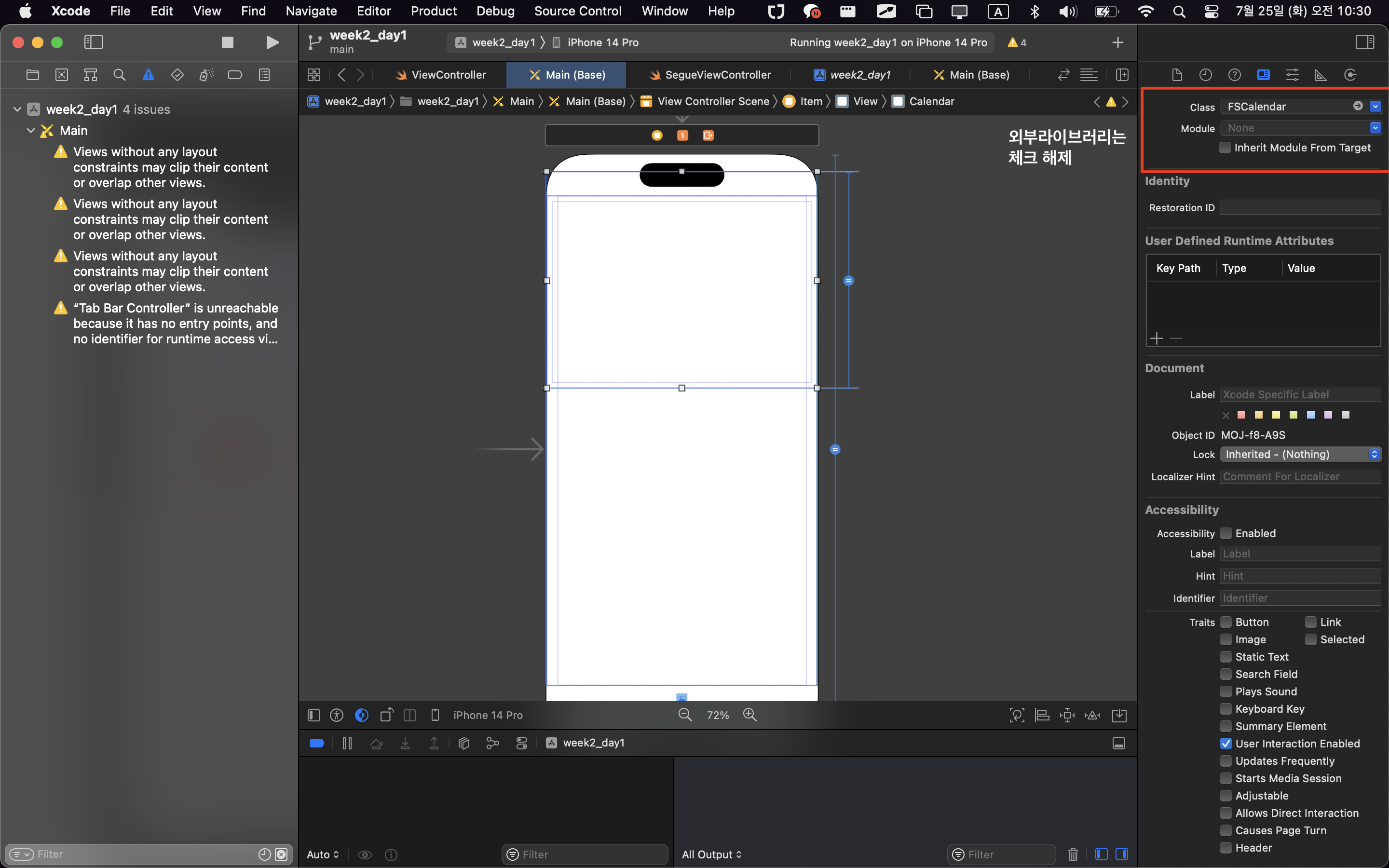Select the red document label color swatch

click(1241, 415)
